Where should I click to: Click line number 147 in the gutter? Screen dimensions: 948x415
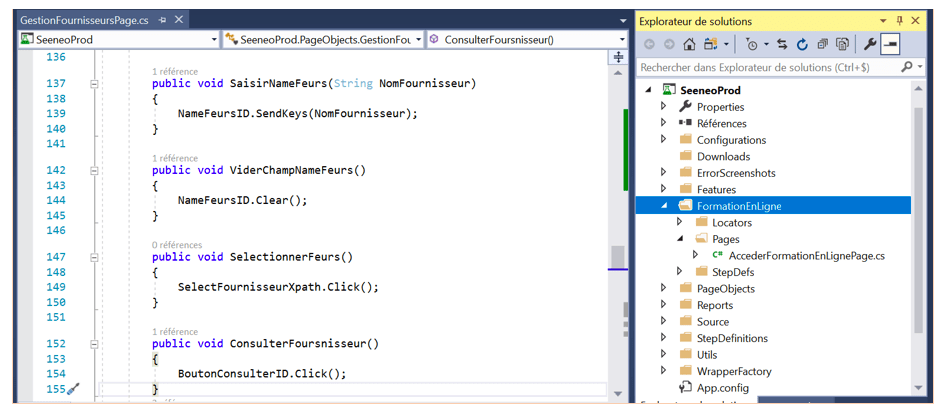(56, 257)
